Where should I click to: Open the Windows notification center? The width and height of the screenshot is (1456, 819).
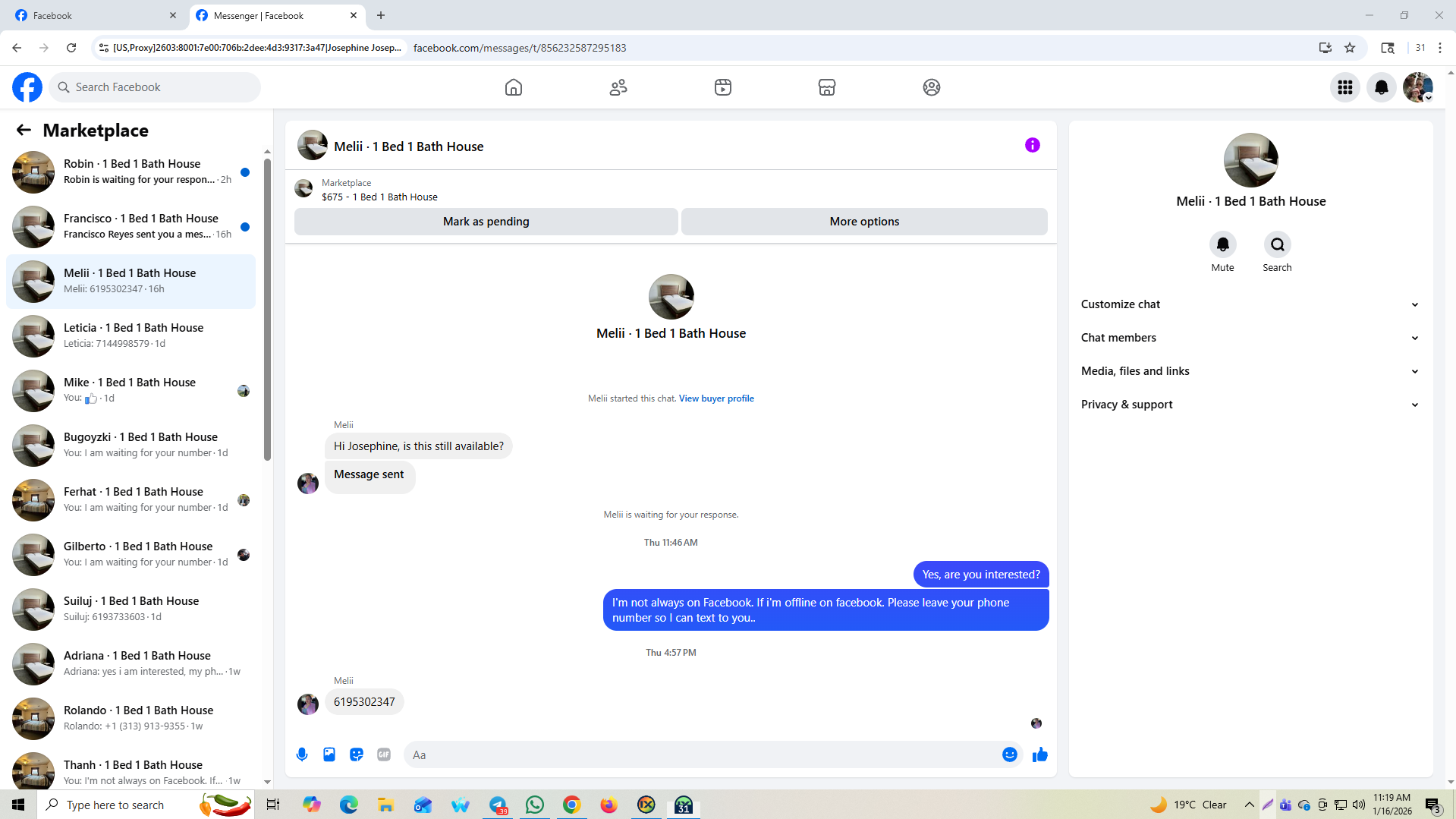tap(1432, 805)
